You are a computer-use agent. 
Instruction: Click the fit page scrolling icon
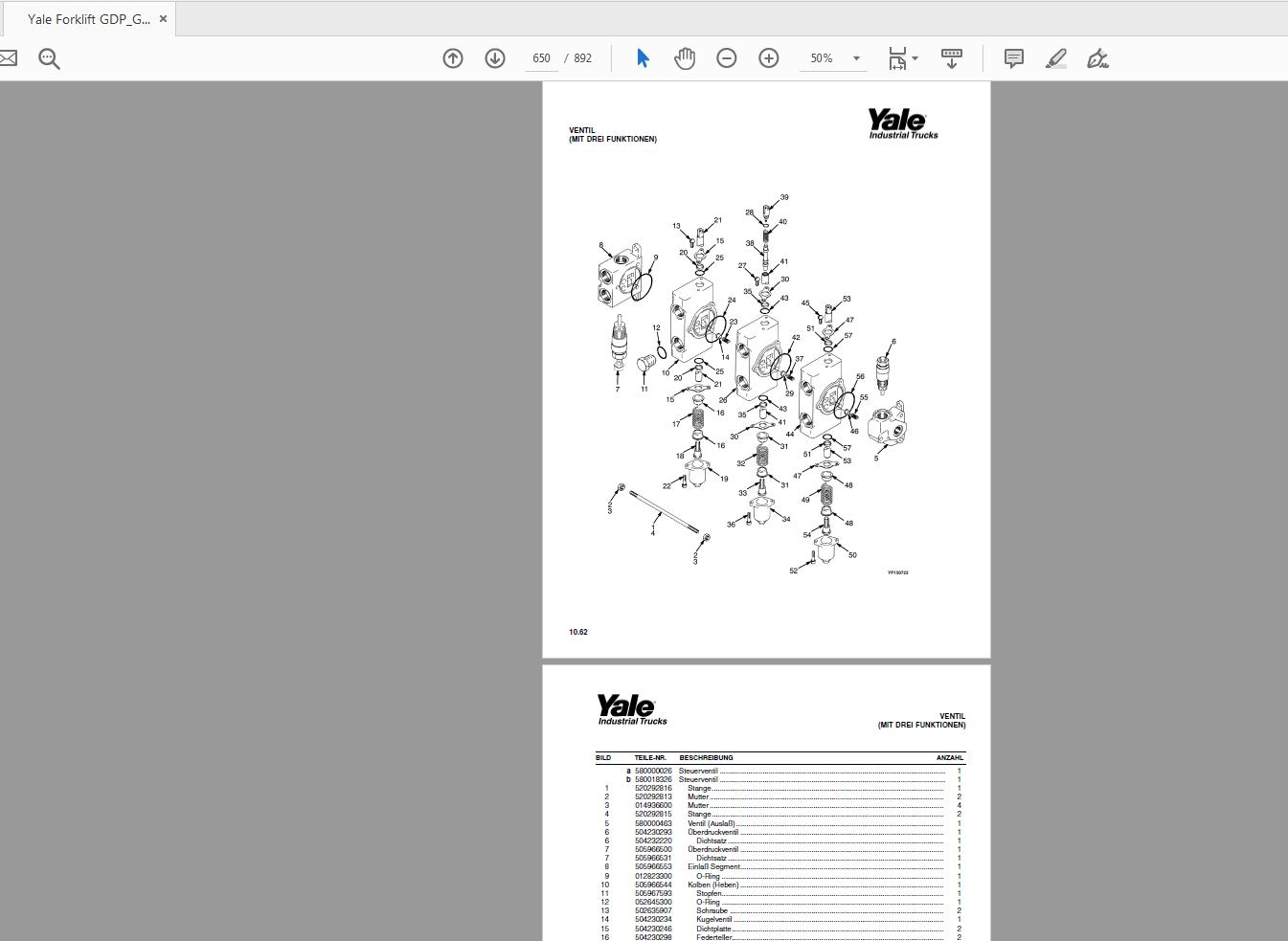tap(897, 58)
